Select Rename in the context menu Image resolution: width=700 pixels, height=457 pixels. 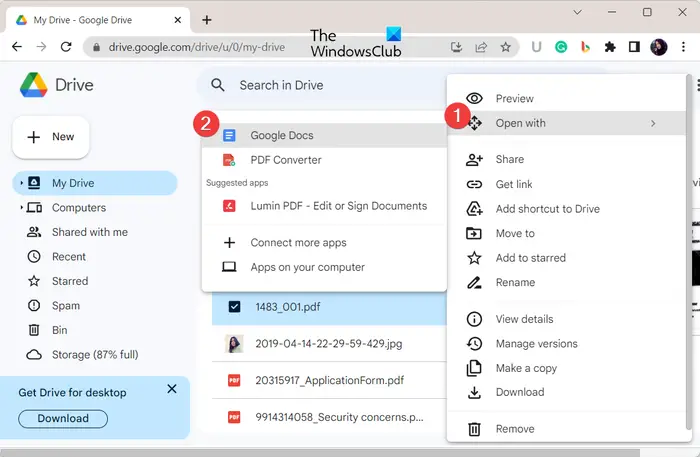[x=515, y=282]
